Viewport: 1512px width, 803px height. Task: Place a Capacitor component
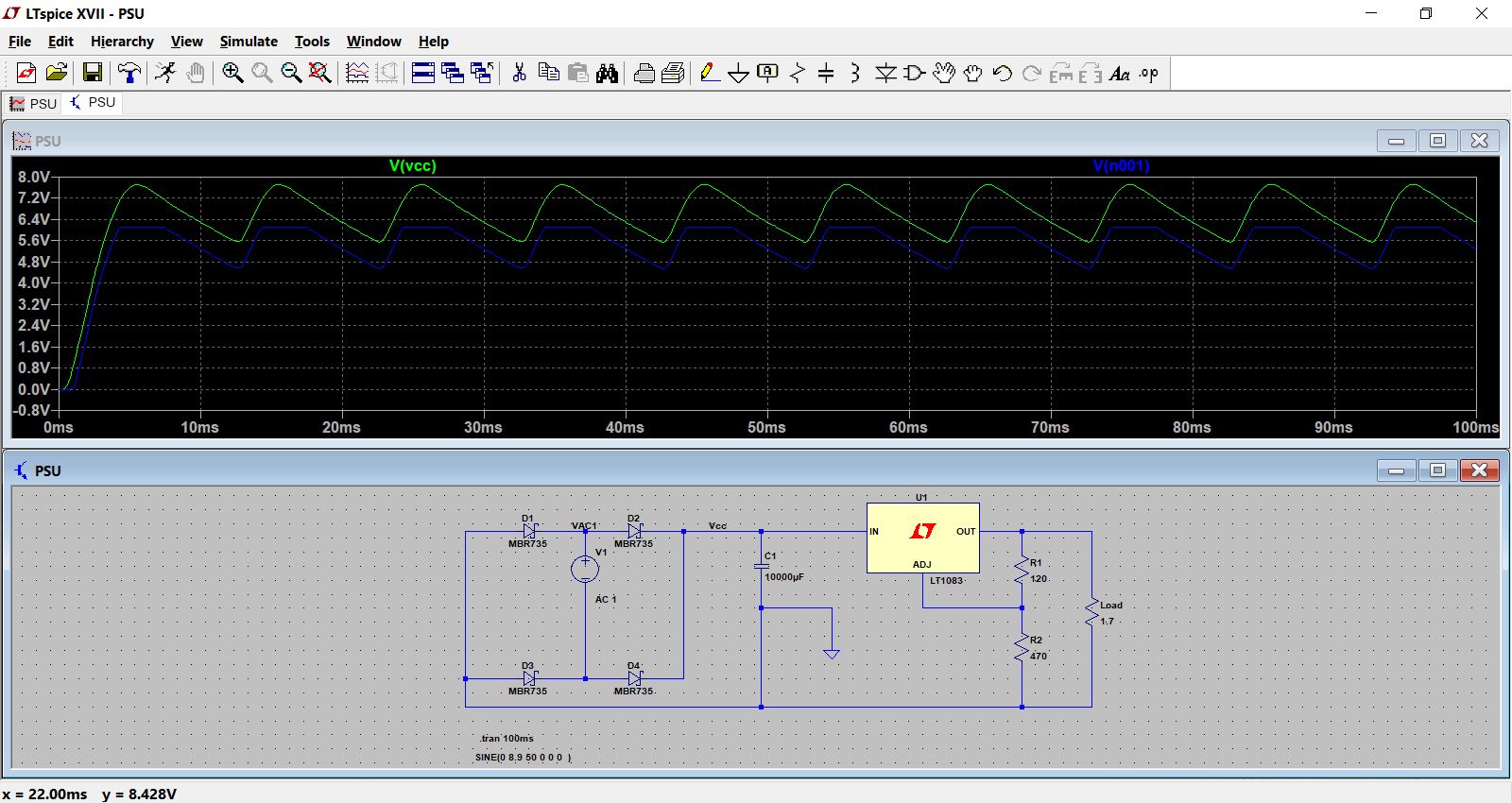tap(826, 73)
